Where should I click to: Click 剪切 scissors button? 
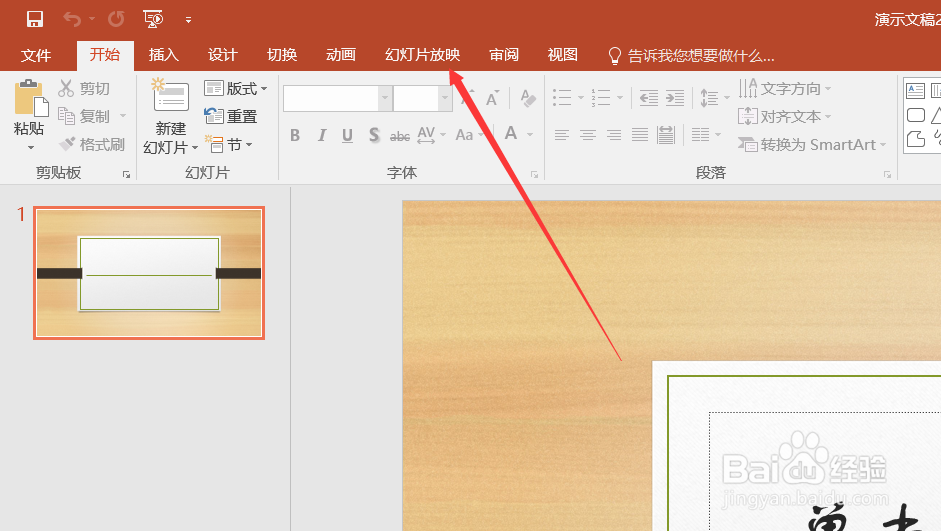[84, 89]
